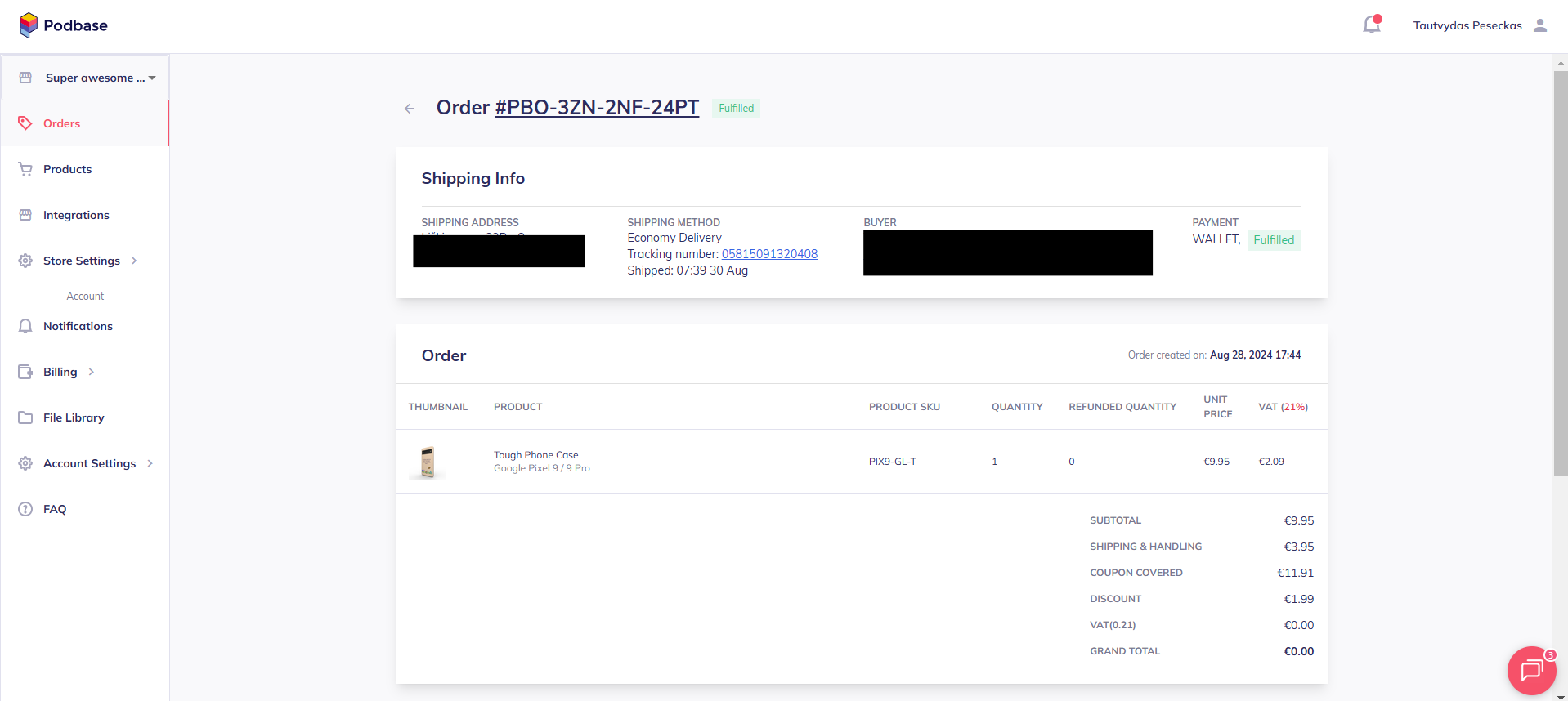
Task: Expand the Billing submenu chevron
Action: [x=92, y=372]
